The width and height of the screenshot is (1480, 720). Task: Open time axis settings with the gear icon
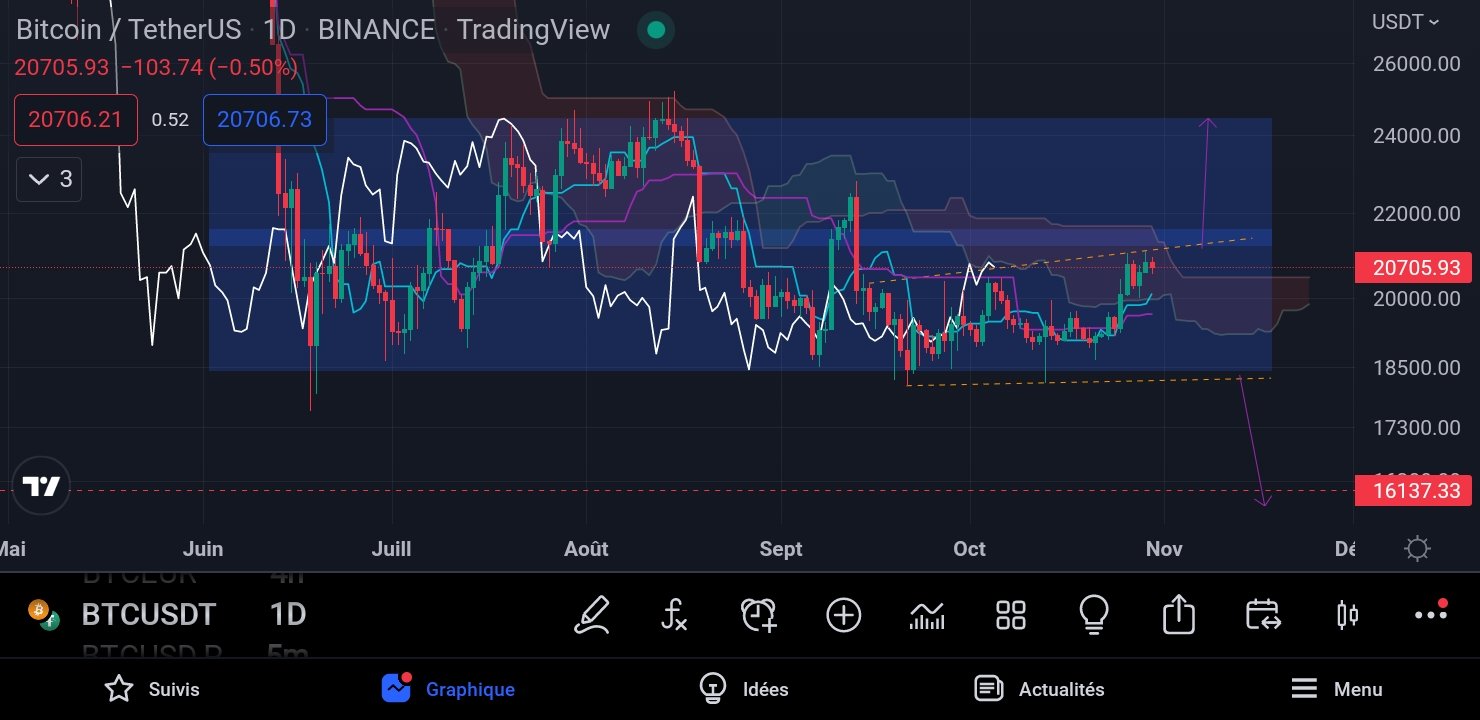point(1416,548)
